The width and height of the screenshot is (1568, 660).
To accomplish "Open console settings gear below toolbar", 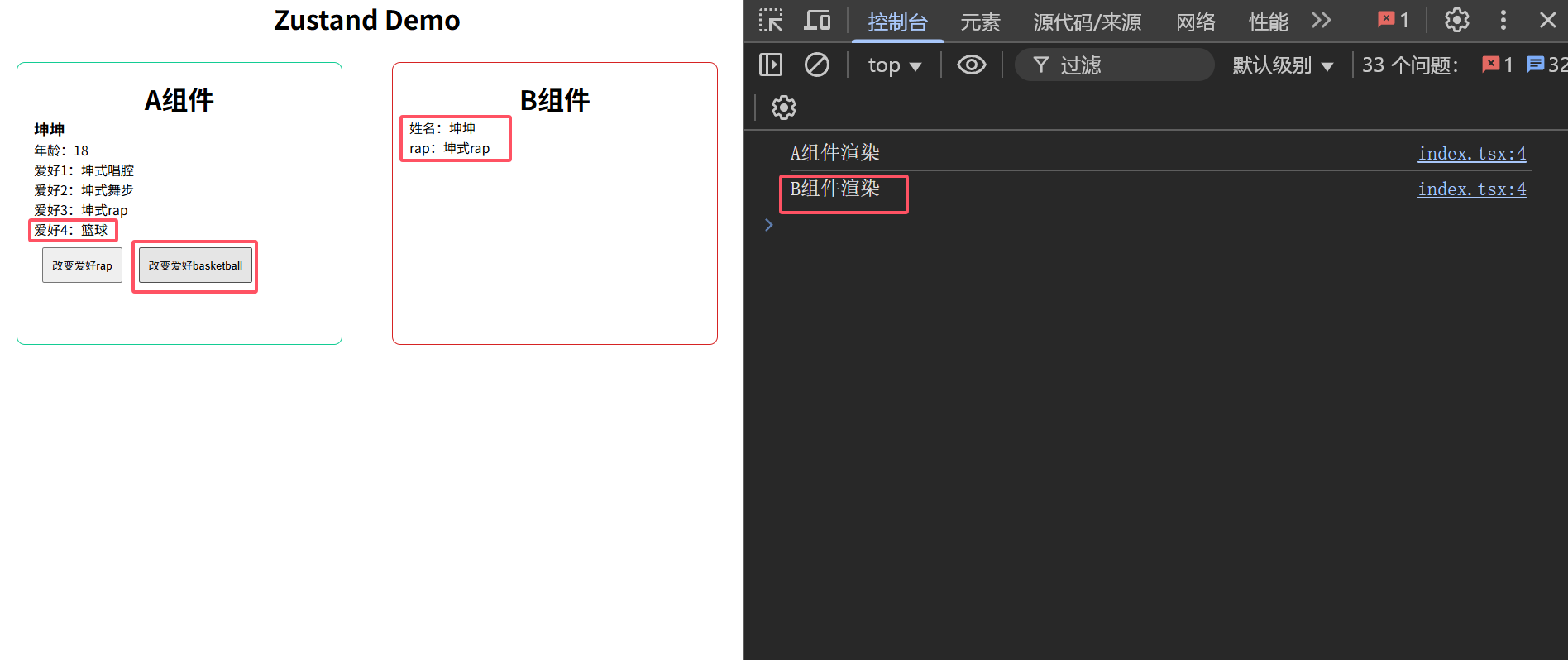I will tap(783, 108).
